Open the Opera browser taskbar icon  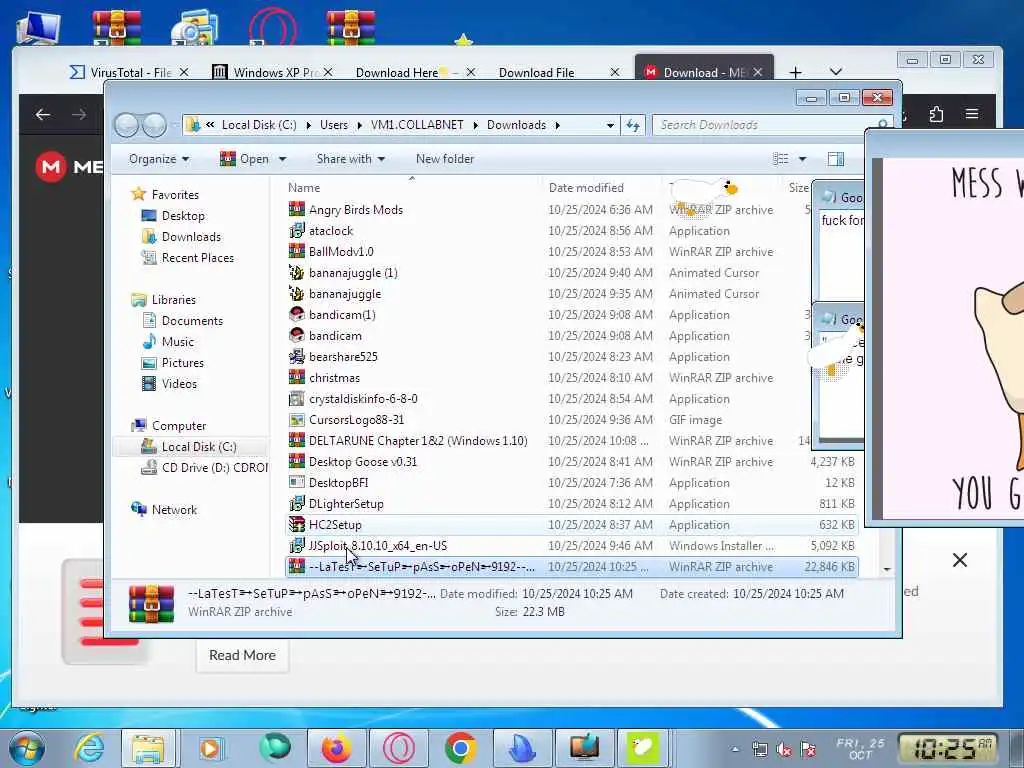(399, 748)
